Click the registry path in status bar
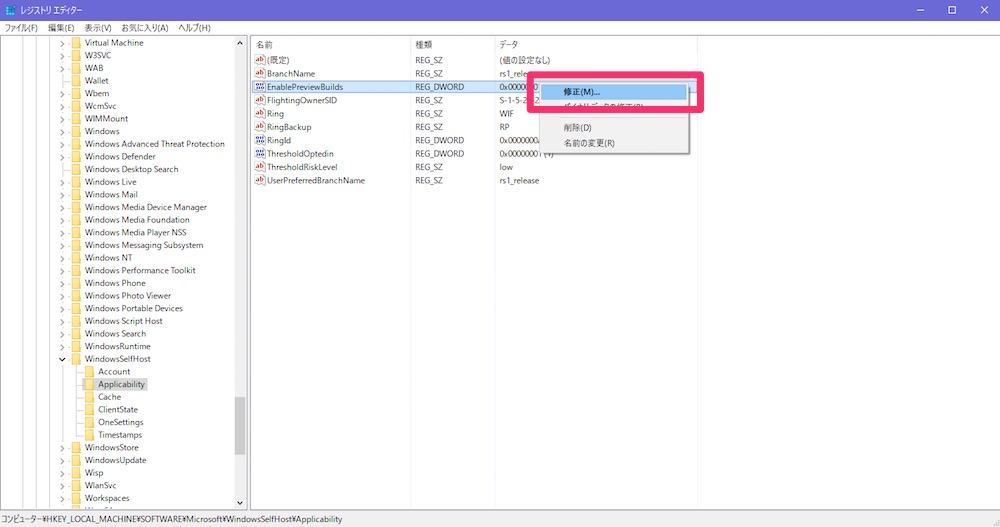This screenshot has height=527, width=1000. [x=172, y=519]
